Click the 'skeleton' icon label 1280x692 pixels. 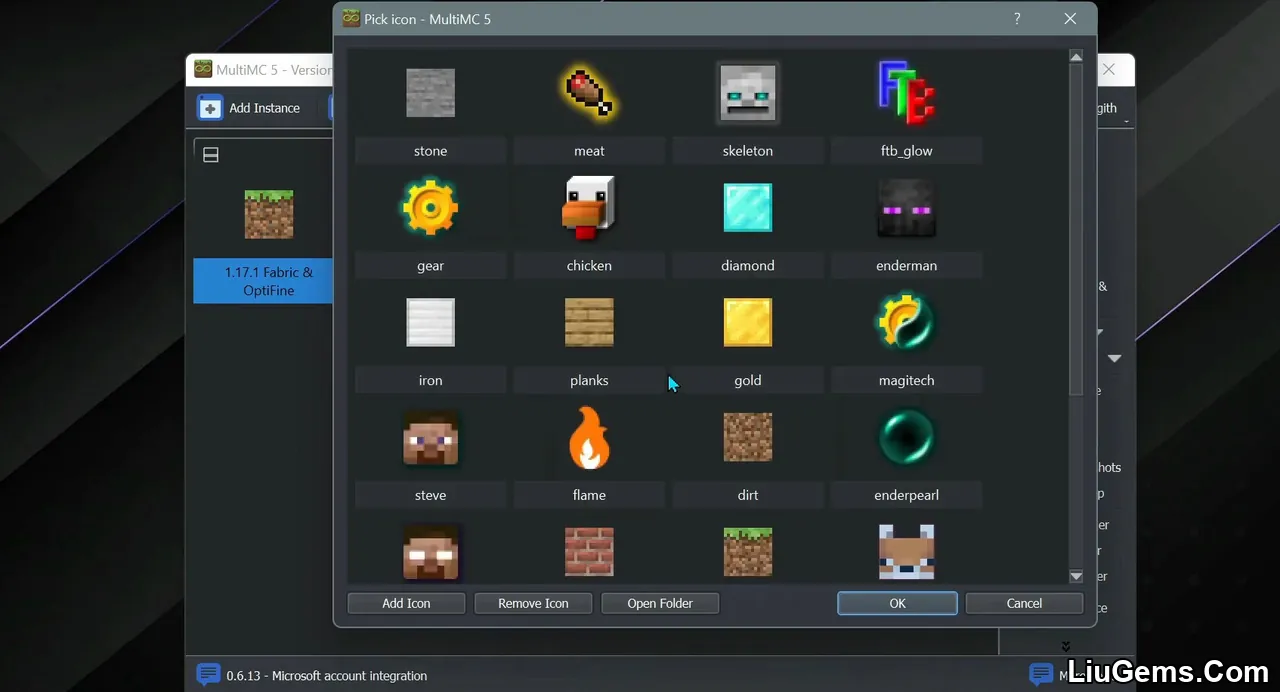tap(748, 151)
